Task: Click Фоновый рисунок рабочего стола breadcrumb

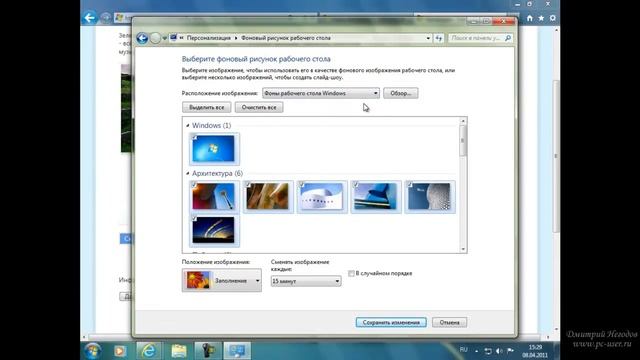Action: coord(286,38)
